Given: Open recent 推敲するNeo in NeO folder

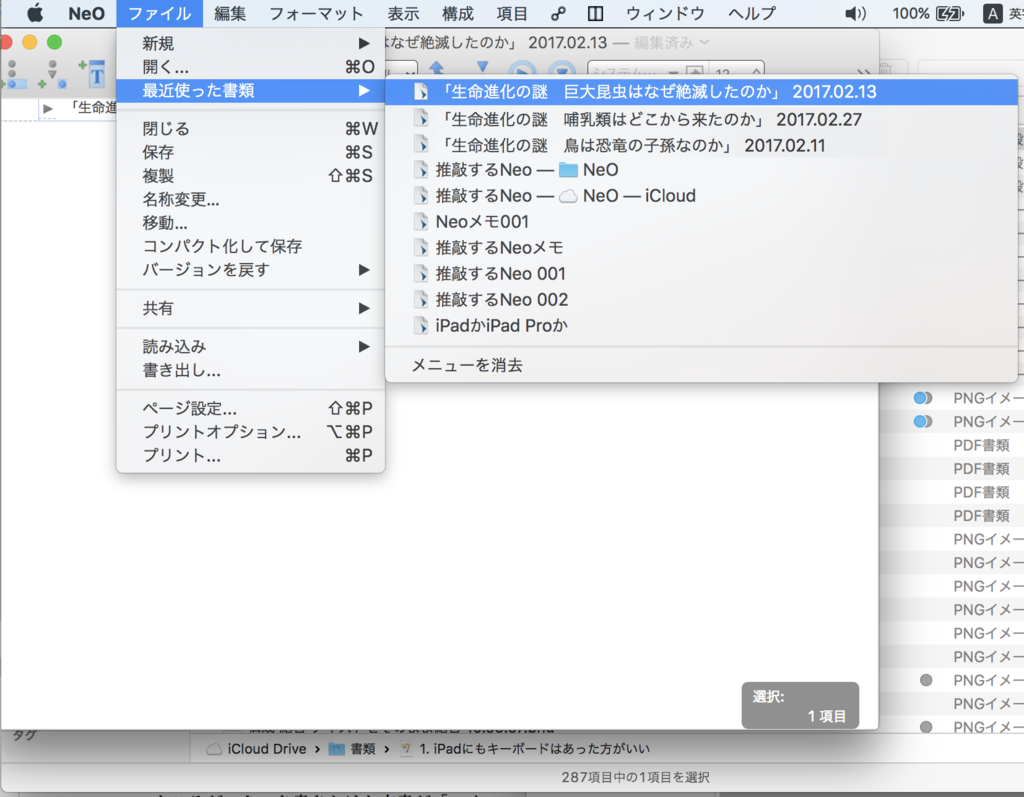Looking at the screenshot, I should [701, 170].
